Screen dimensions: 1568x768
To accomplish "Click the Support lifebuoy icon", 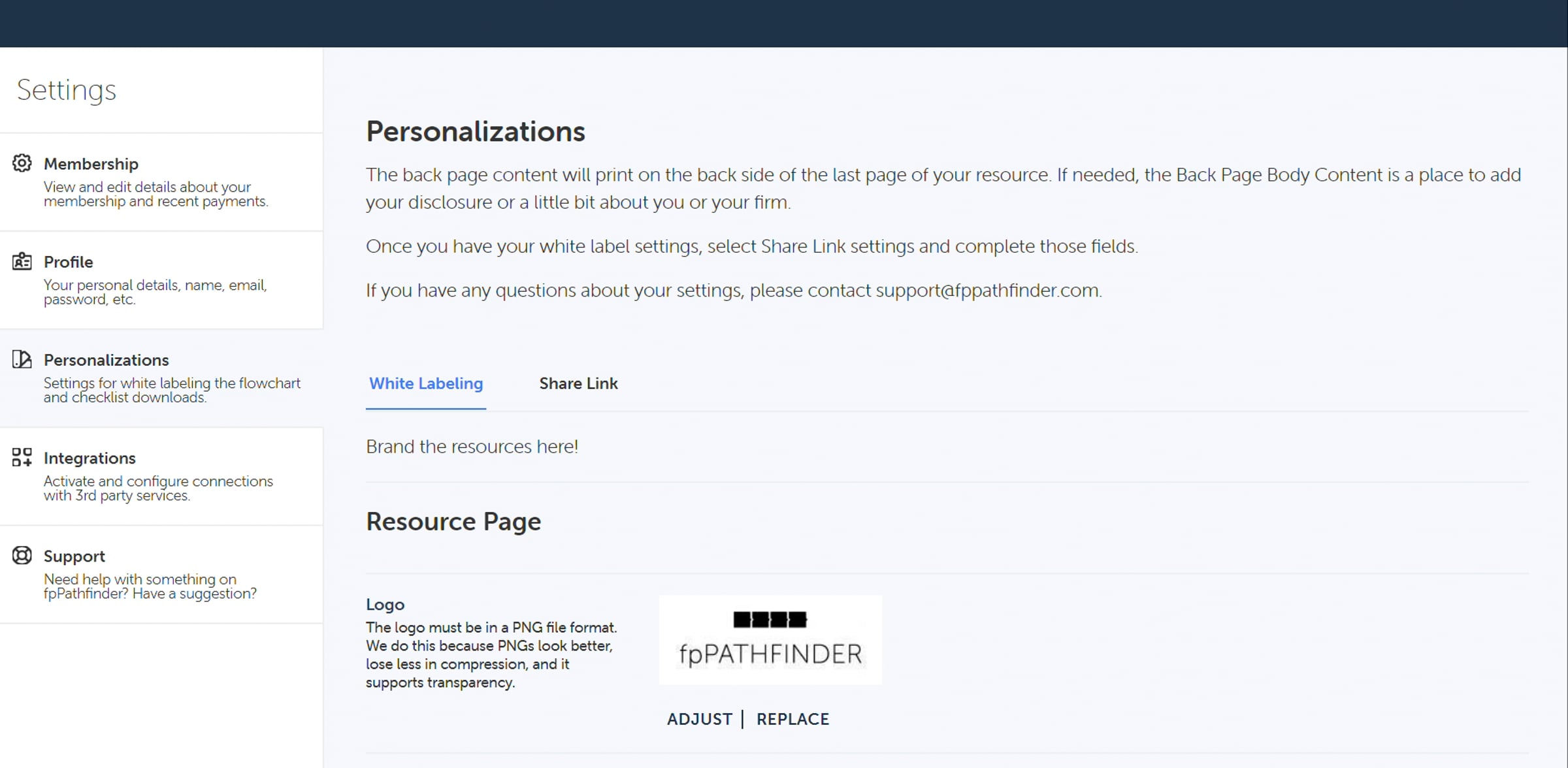I will [22, 555].
